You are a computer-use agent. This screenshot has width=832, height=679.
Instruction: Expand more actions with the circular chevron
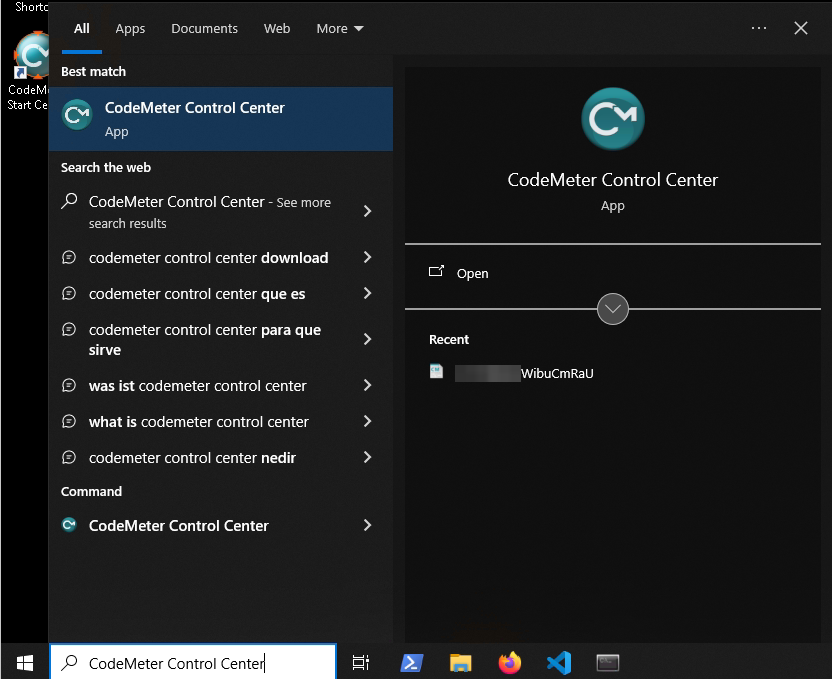point(613,309)
